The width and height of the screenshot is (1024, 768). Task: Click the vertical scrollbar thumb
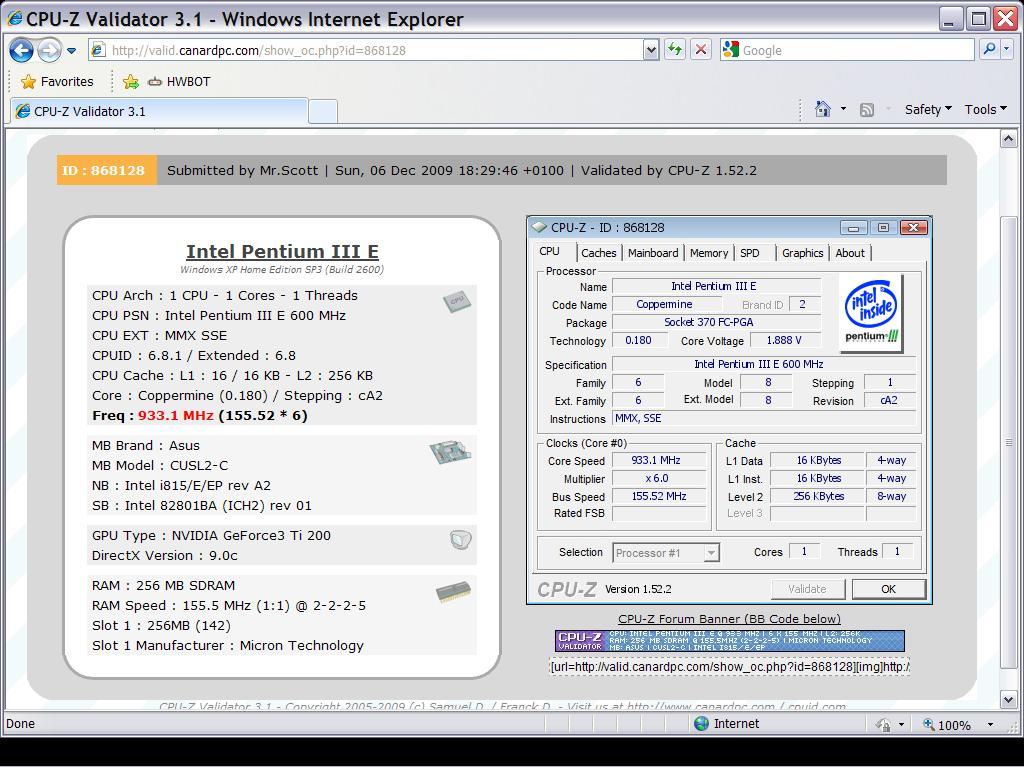(x=1008, y=441)
